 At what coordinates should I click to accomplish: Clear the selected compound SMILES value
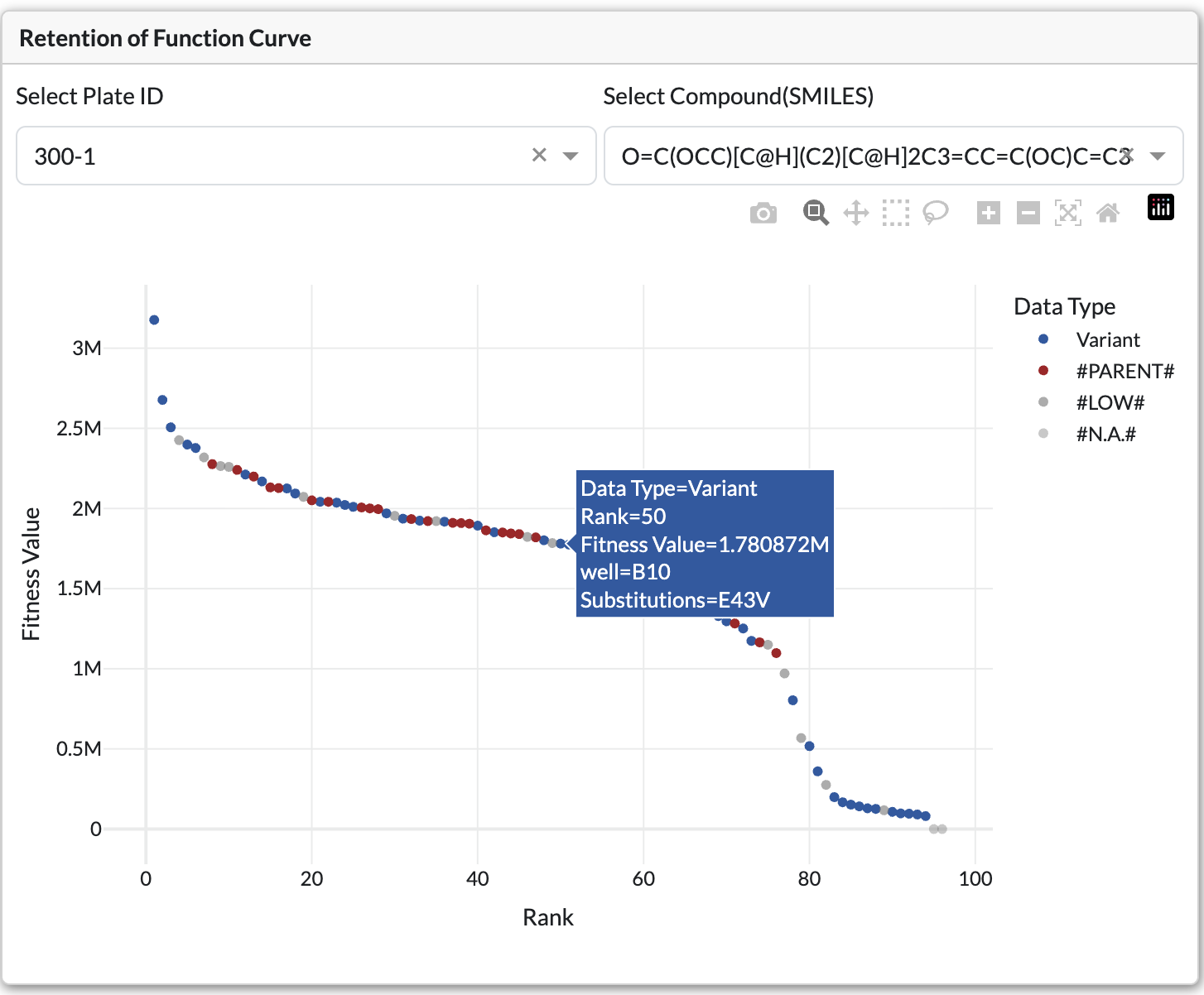tap(1127, 155)
